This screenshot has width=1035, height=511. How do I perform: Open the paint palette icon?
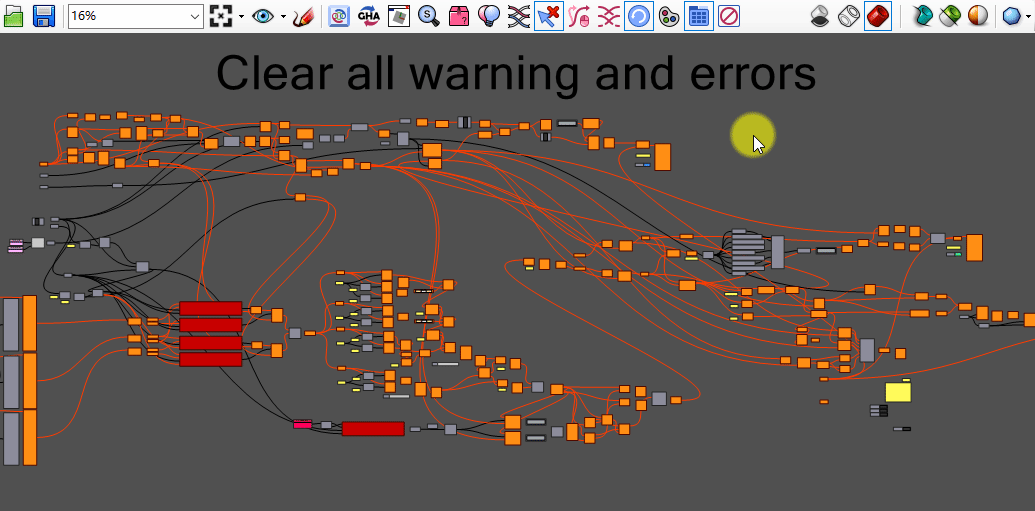click(669, 16)
